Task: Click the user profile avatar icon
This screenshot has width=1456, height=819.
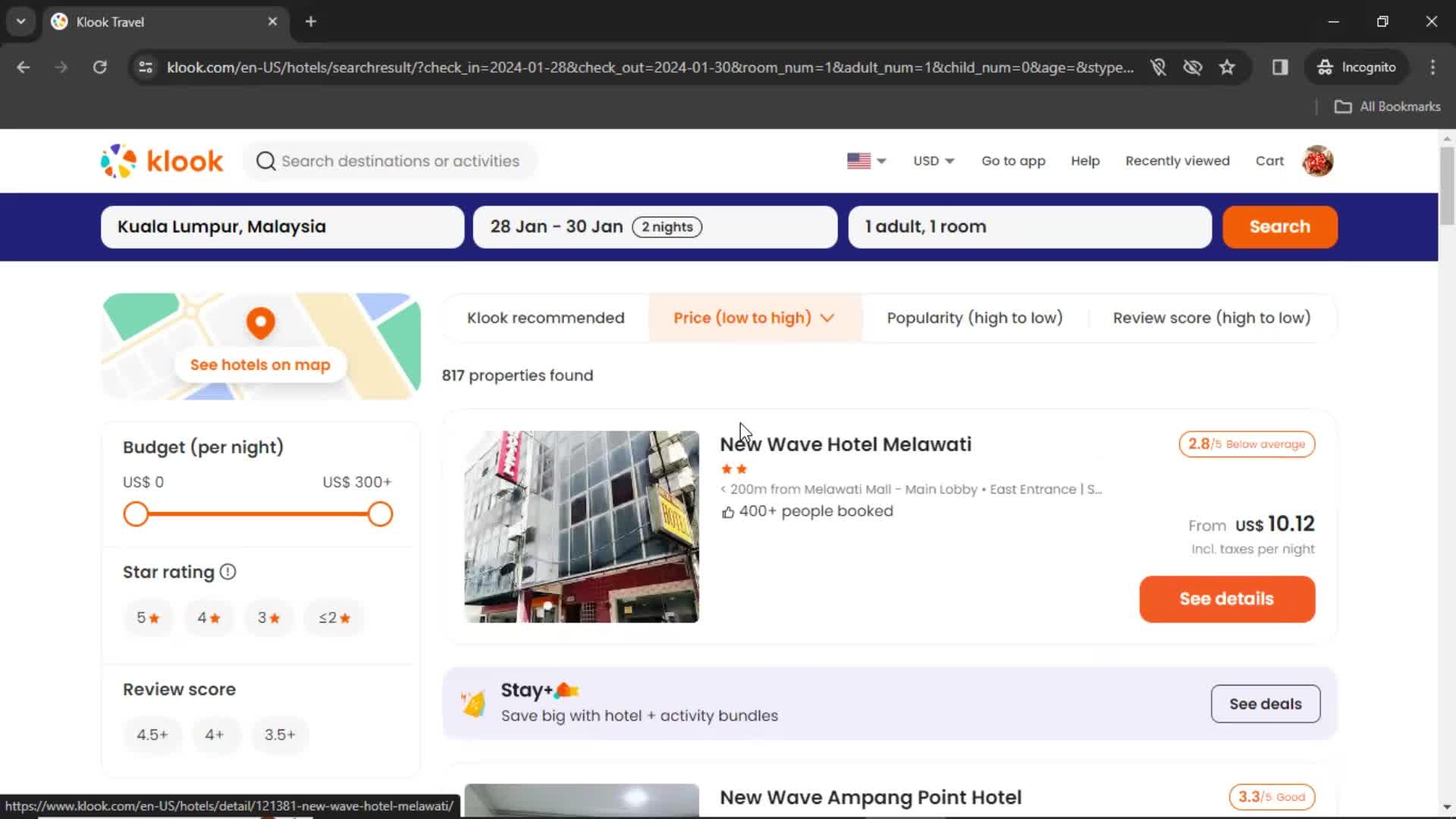Action: click(1319, 161)
